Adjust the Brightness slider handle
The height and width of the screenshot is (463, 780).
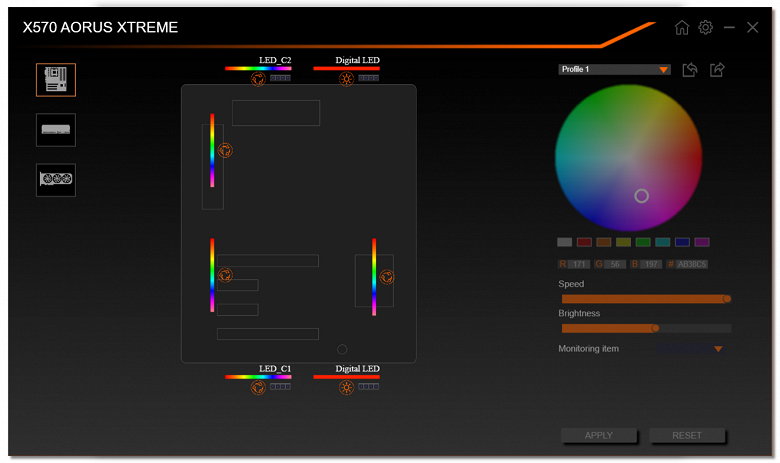tap(655, 328)
